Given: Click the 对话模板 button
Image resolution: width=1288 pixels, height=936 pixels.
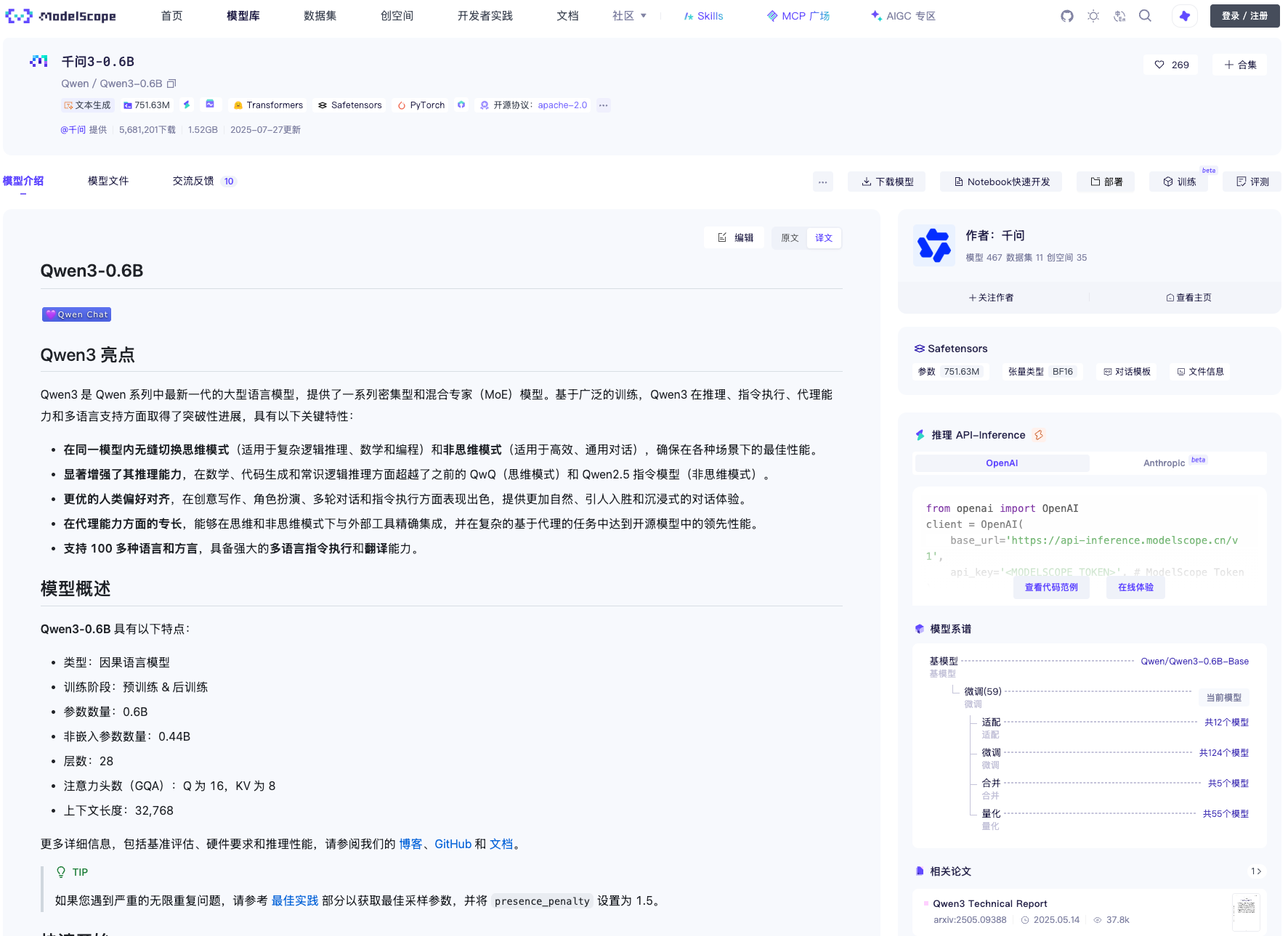Looking at the screenshot, I should pyautogui.click(x=1127, y=372).
